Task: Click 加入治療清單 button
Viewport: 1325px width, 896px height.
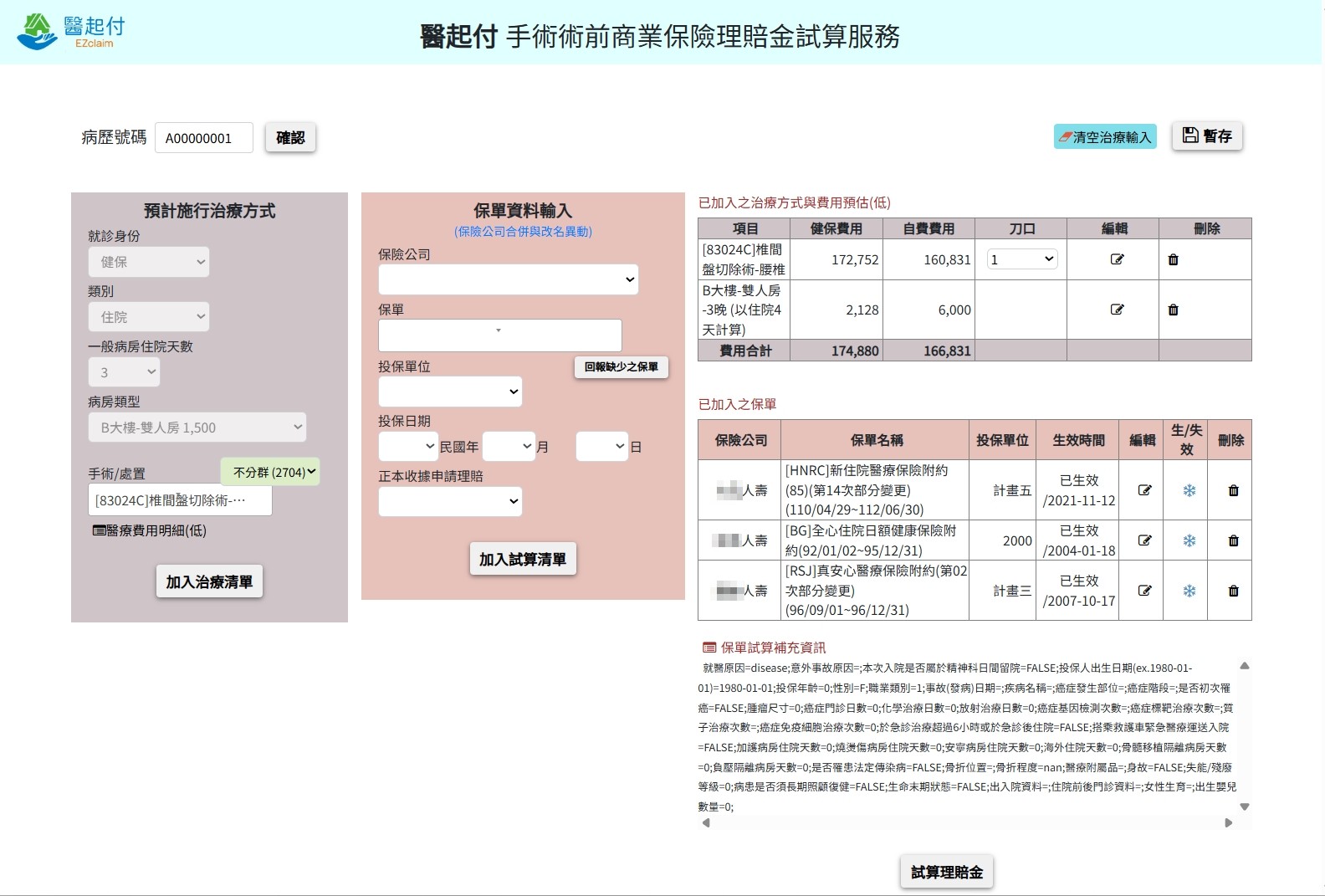Action: (209, 581)
